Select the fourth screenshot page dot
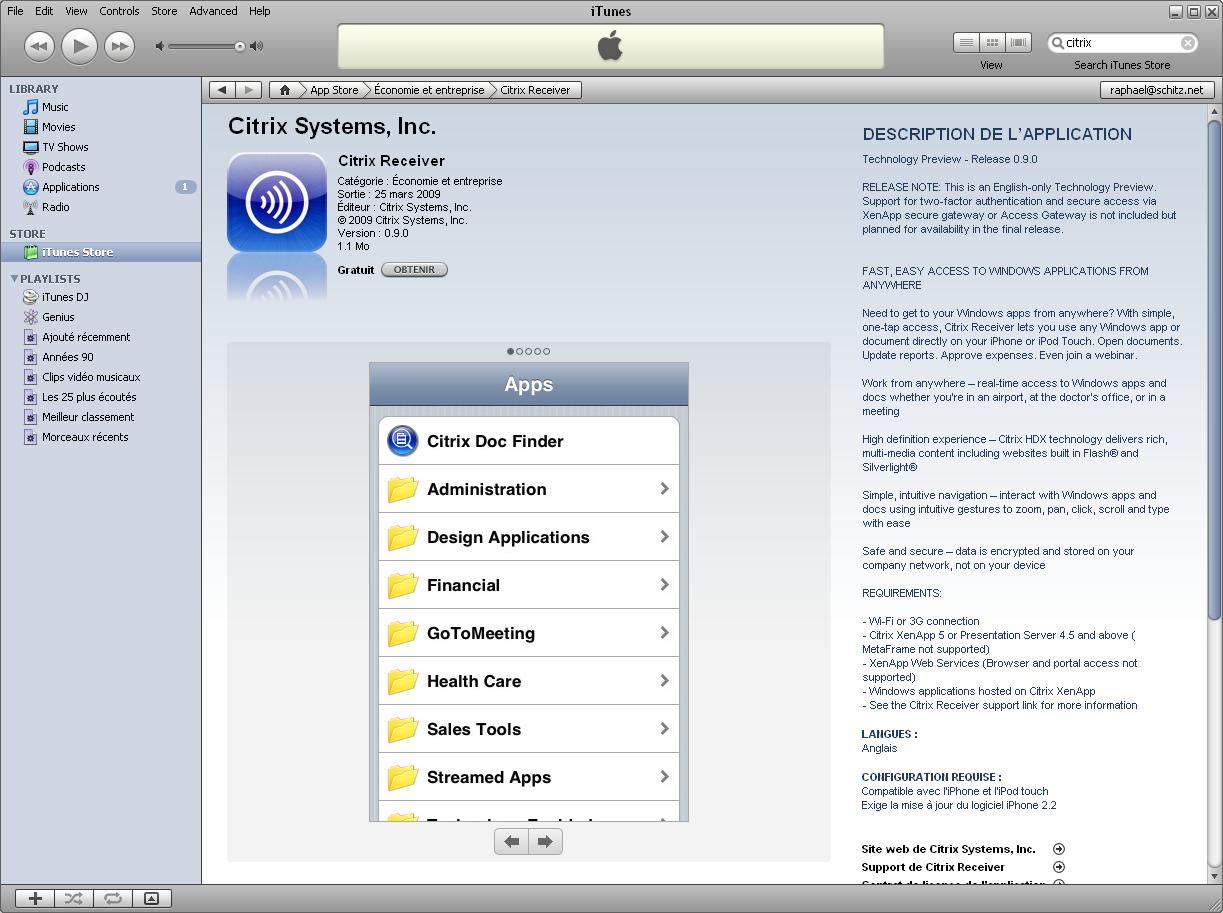Screen dimensions: 1223x913 click(538, 351)
